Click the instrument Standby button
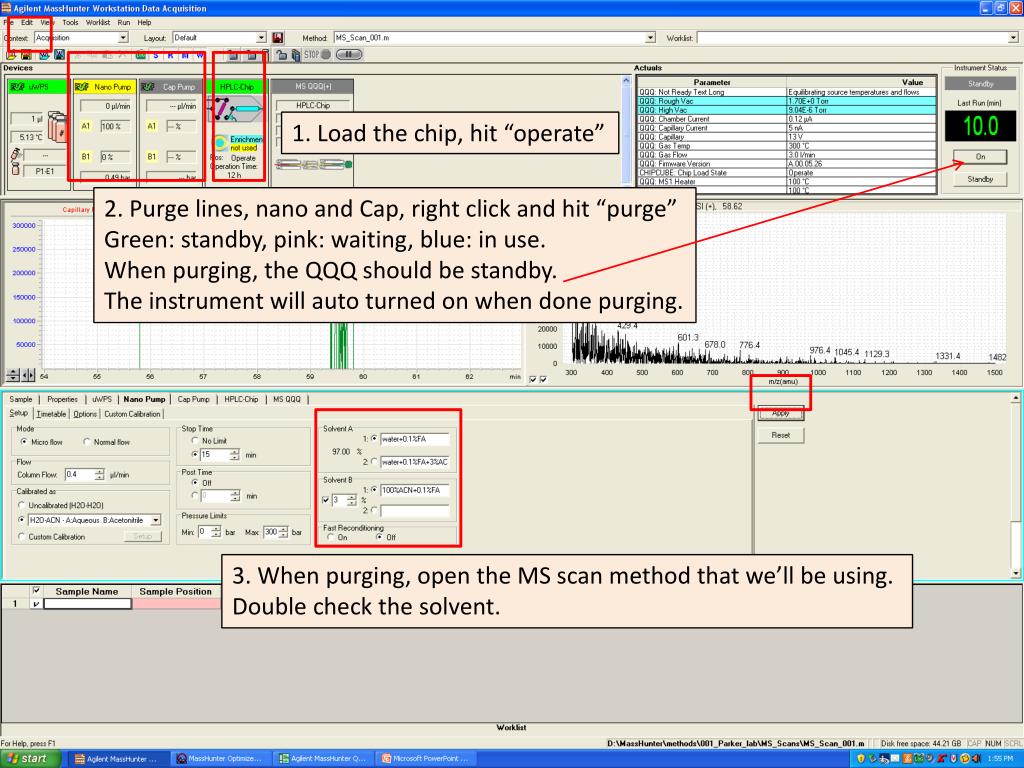This screenshot has width=1024, height=768. [x=980, y=179]
